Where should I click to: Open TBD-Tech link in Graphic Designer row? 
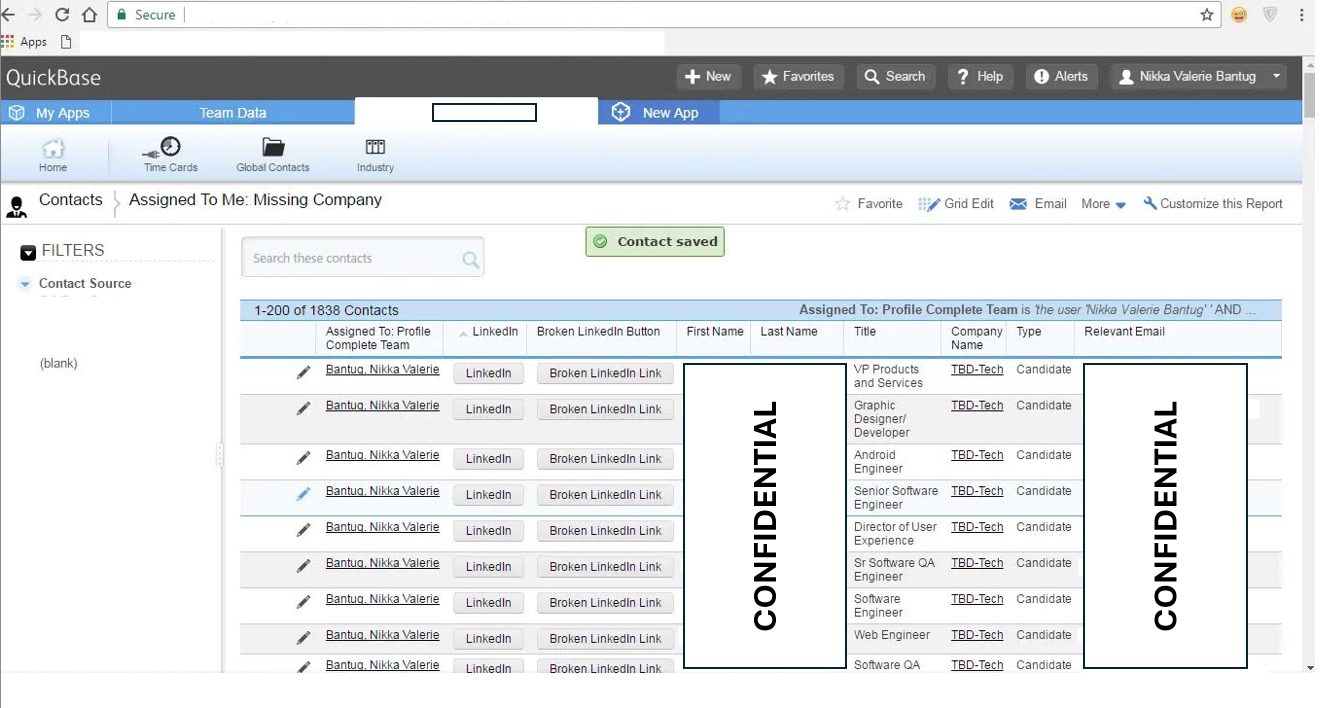click(x=977, y=406)
